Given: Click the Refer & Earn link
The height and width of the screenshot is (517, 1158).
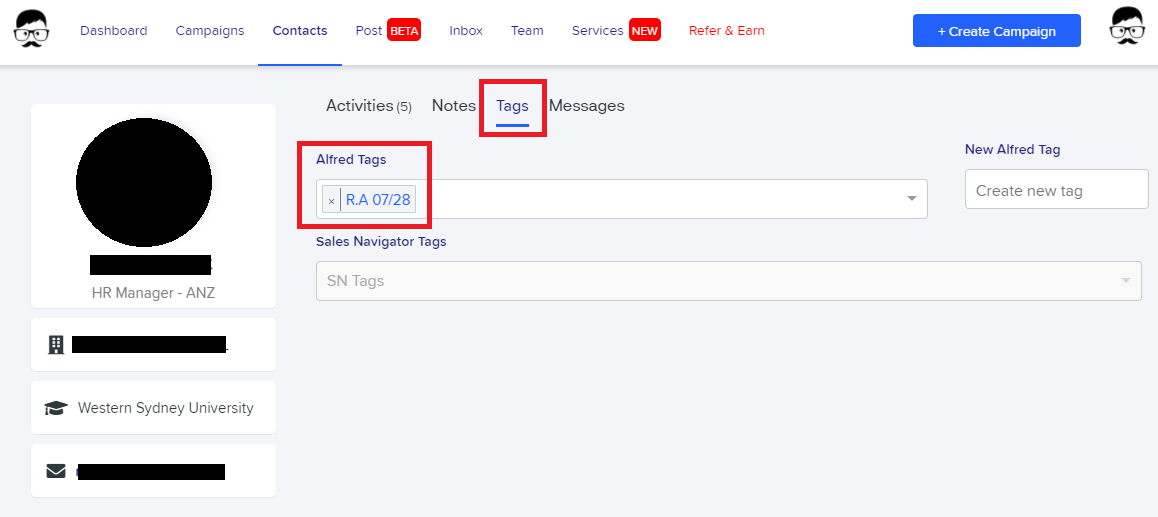Looking at the screenshot, I should click(x=727, y=30).
